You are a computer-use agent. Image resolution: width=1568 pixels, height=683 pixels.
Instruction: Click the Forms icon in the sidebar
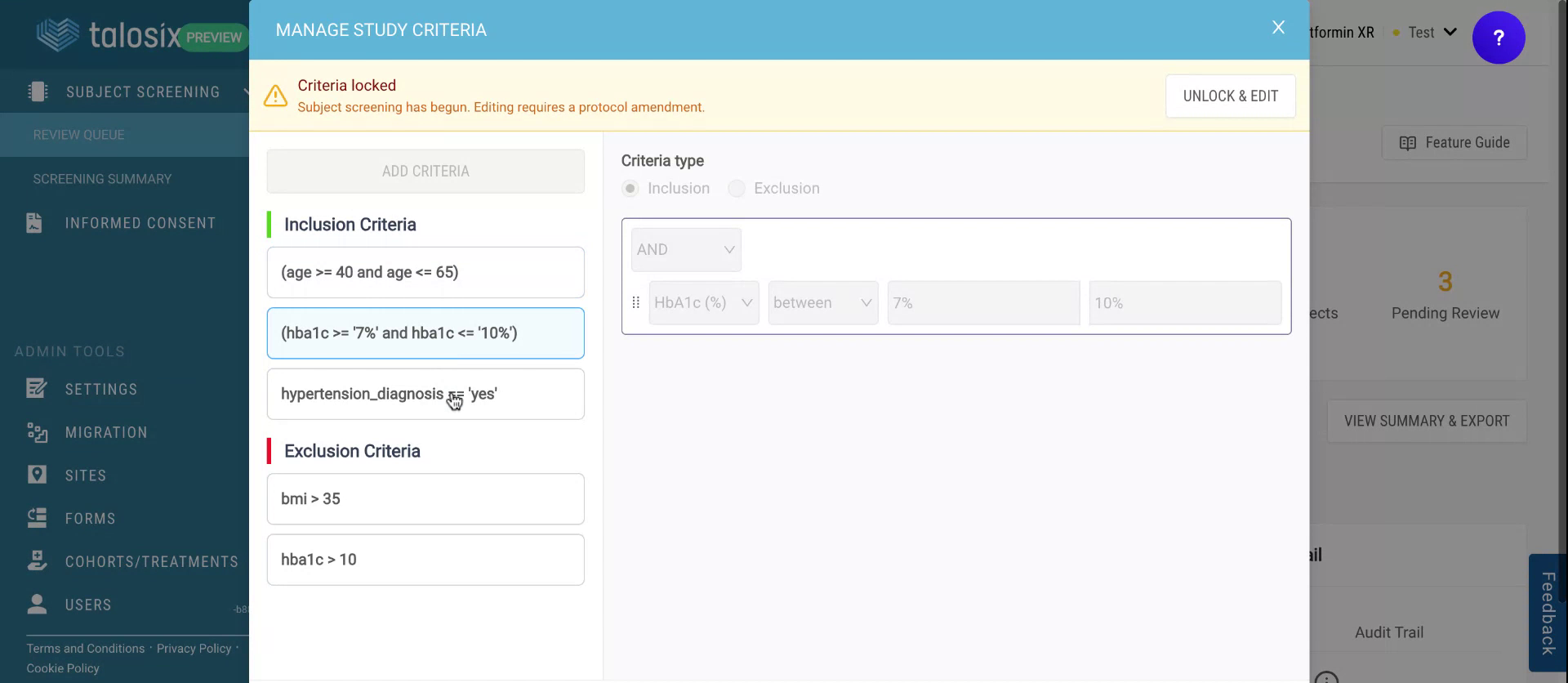click(37, 518)
